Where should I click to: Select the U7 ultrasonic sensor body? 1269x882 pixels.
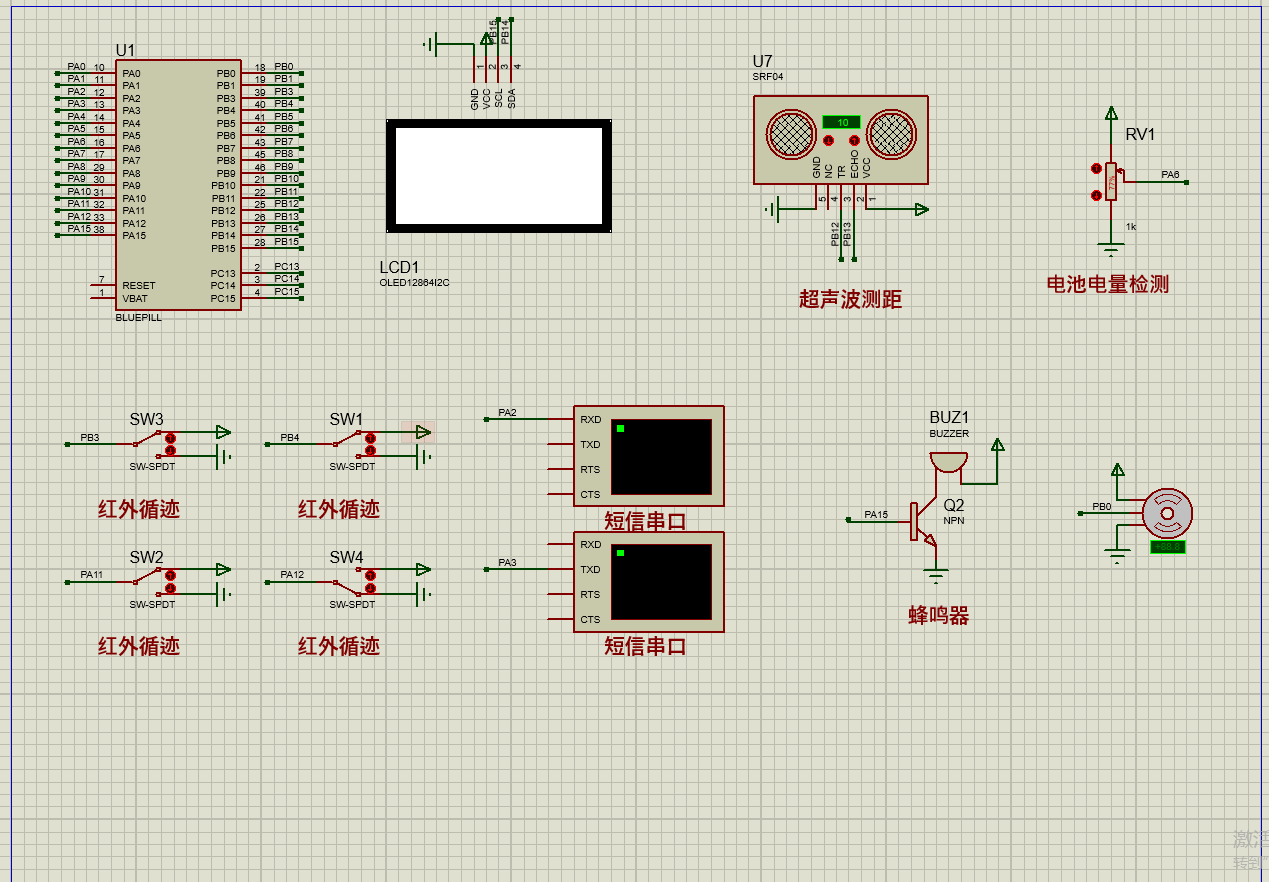841,140
